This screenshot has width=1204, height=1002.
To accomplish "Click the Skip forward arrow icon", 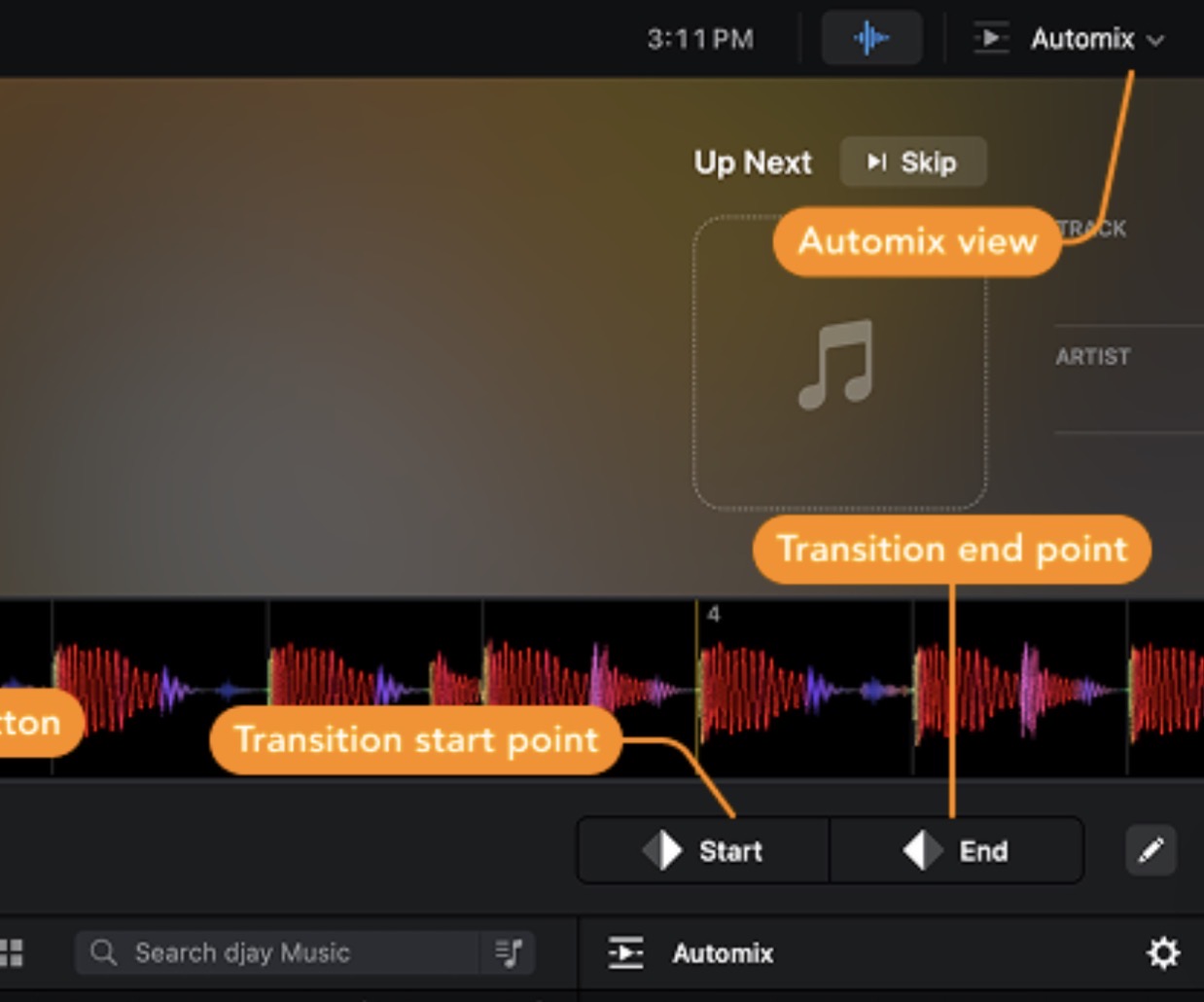I will tap(876, 161).
